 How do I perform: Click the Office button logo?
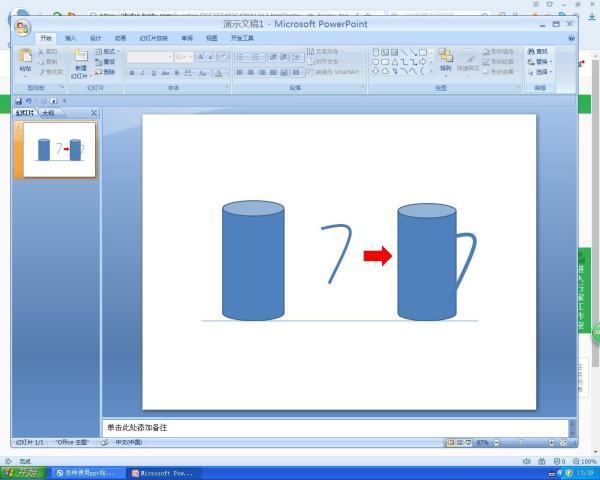pos(22,27)
